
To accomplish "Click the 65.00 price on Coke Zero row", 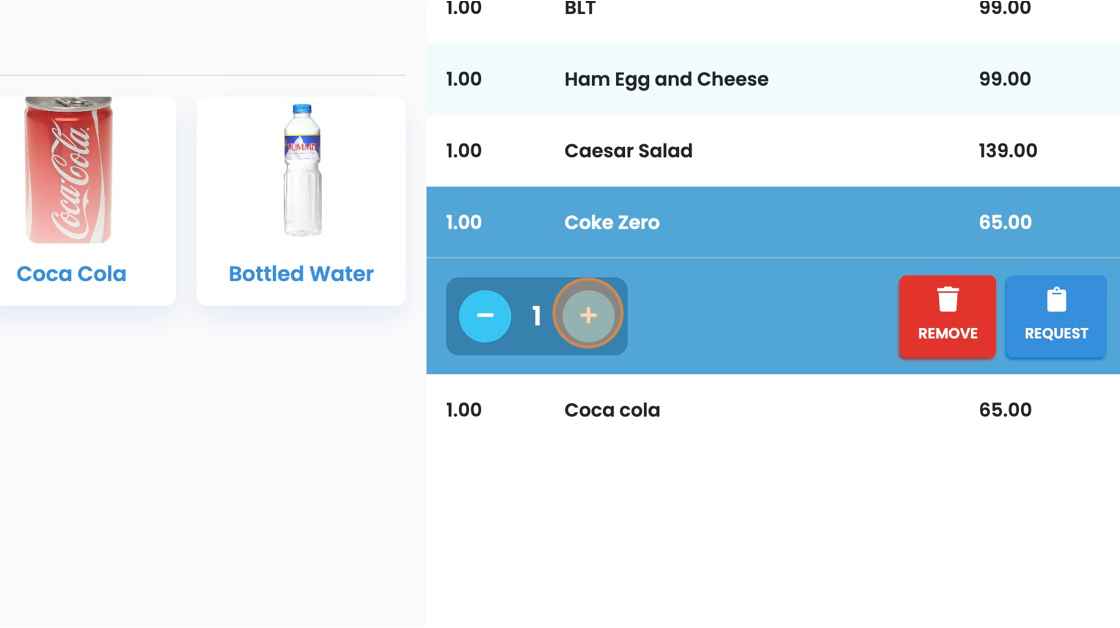I will pos(1005,222).
